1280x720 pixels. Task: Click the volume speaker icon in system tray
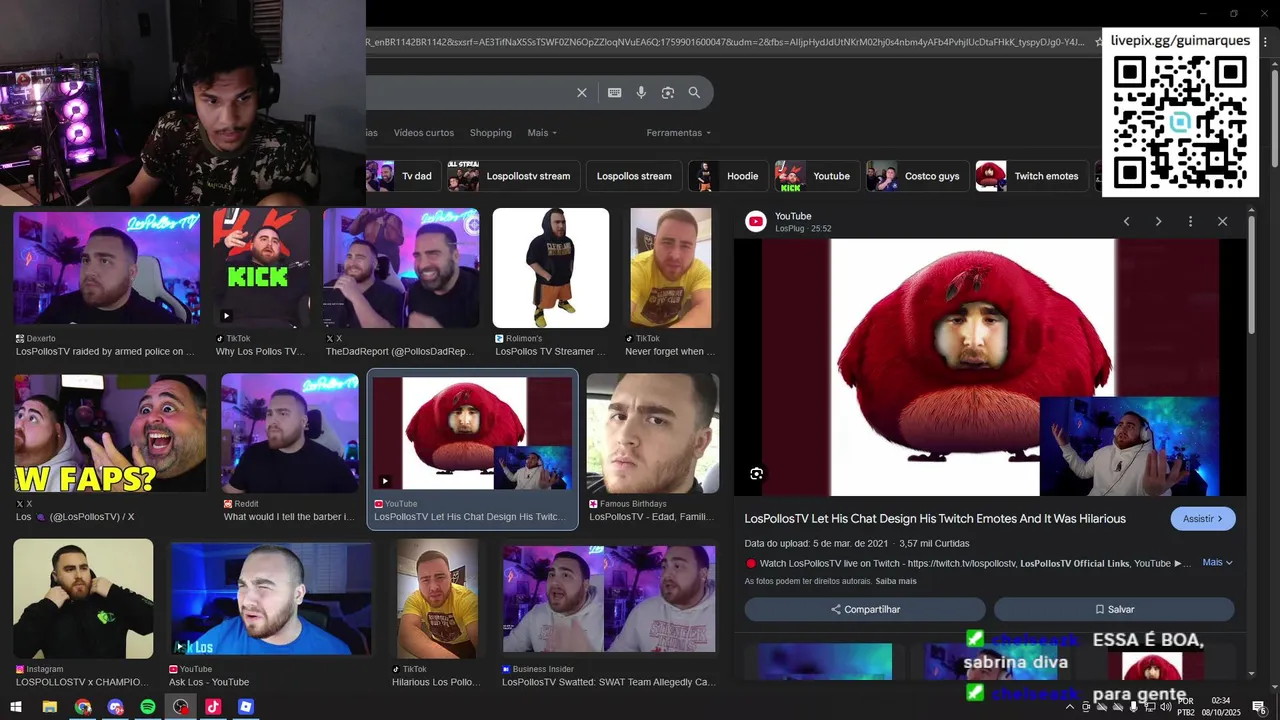[x=1165, y=707]
